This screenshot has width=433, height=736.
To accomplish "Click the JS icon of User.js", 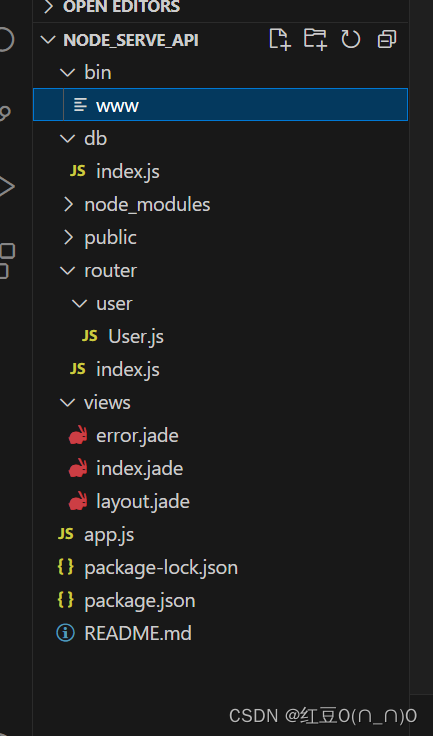I will coord(90,336).
